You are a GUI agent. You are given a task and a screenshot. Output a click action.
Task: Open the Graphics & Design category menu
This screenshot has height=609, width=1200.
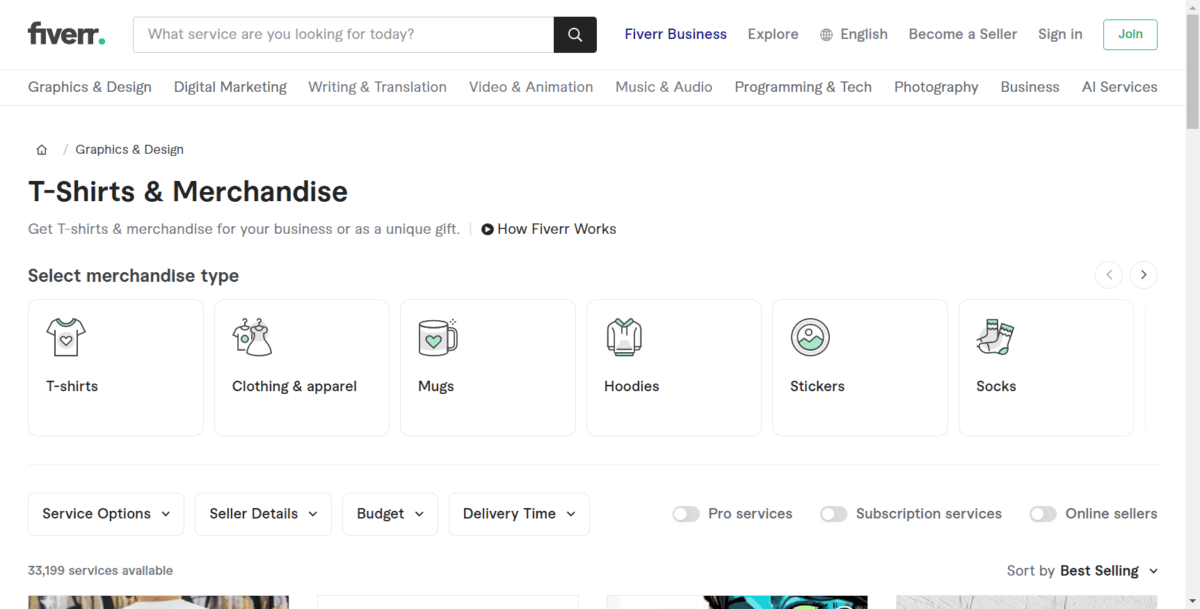[90, 87]
